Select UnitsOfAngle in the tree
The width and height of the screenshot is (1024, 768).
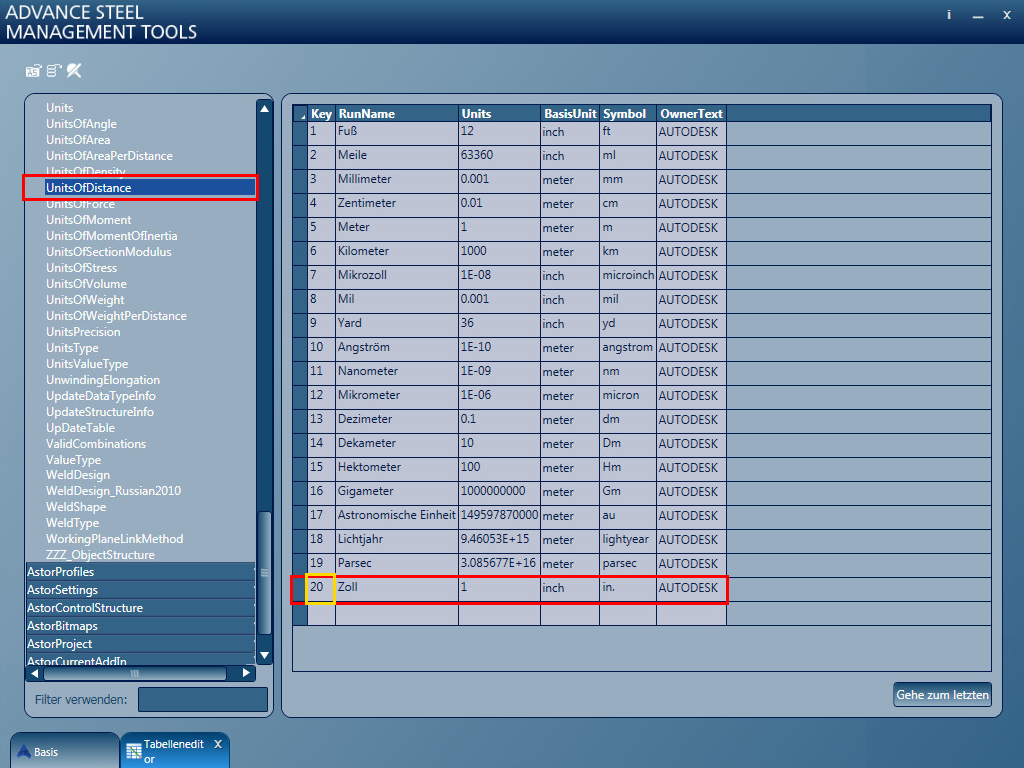pyautogui.click(x=81, y=124)
